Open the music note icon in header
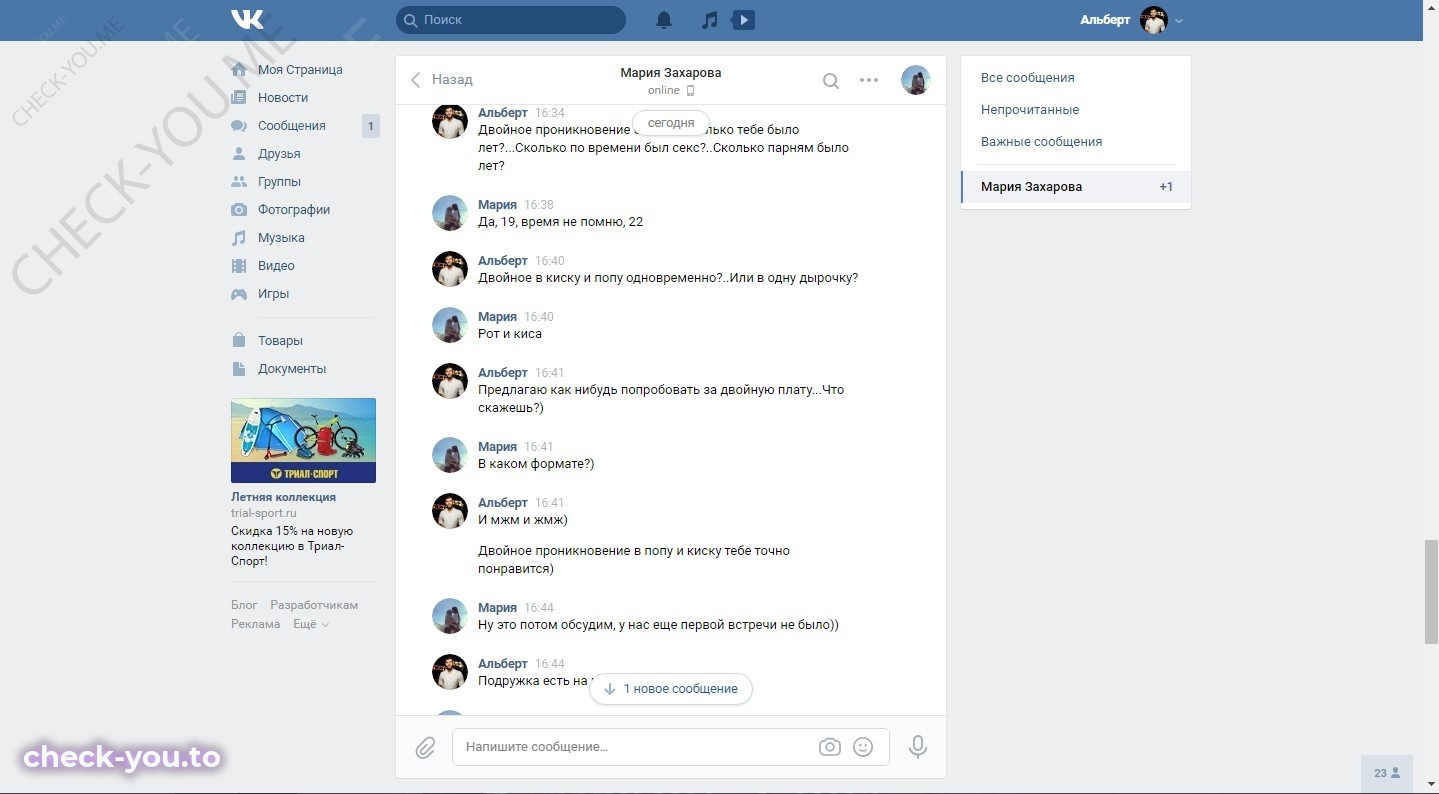 pos(709,20)
